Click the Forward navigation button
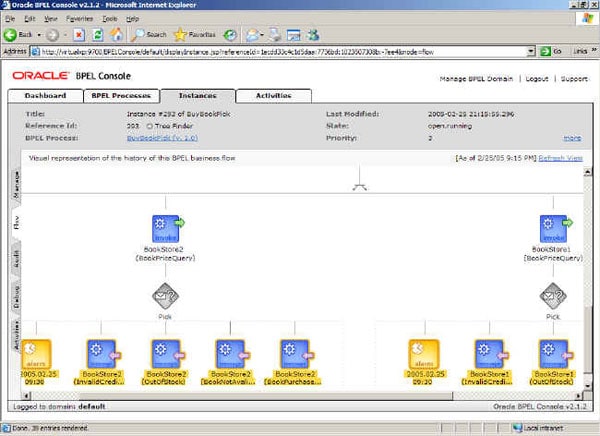This screenshot has height=436, width=600. point(52,35)
